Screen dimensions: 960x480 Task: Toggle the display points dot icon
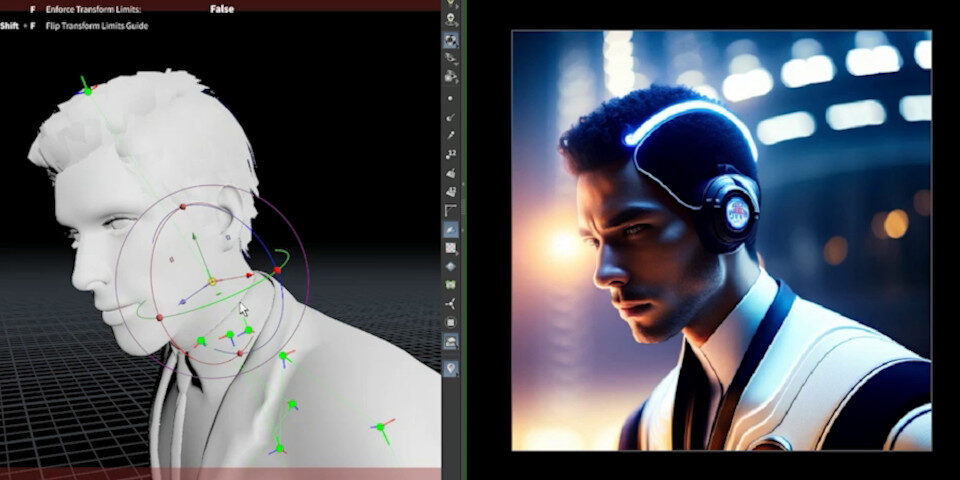pos(451,98)
